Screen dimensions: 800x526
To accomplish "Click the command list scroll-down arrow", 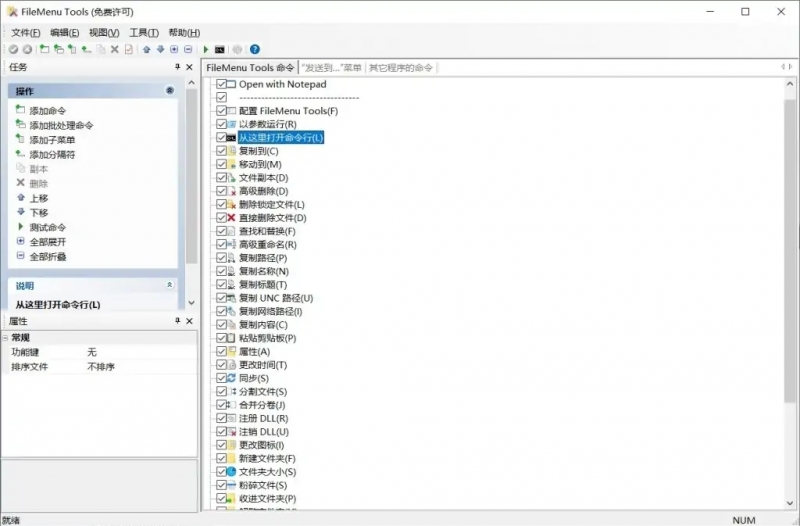I will [x=790, y=503].
